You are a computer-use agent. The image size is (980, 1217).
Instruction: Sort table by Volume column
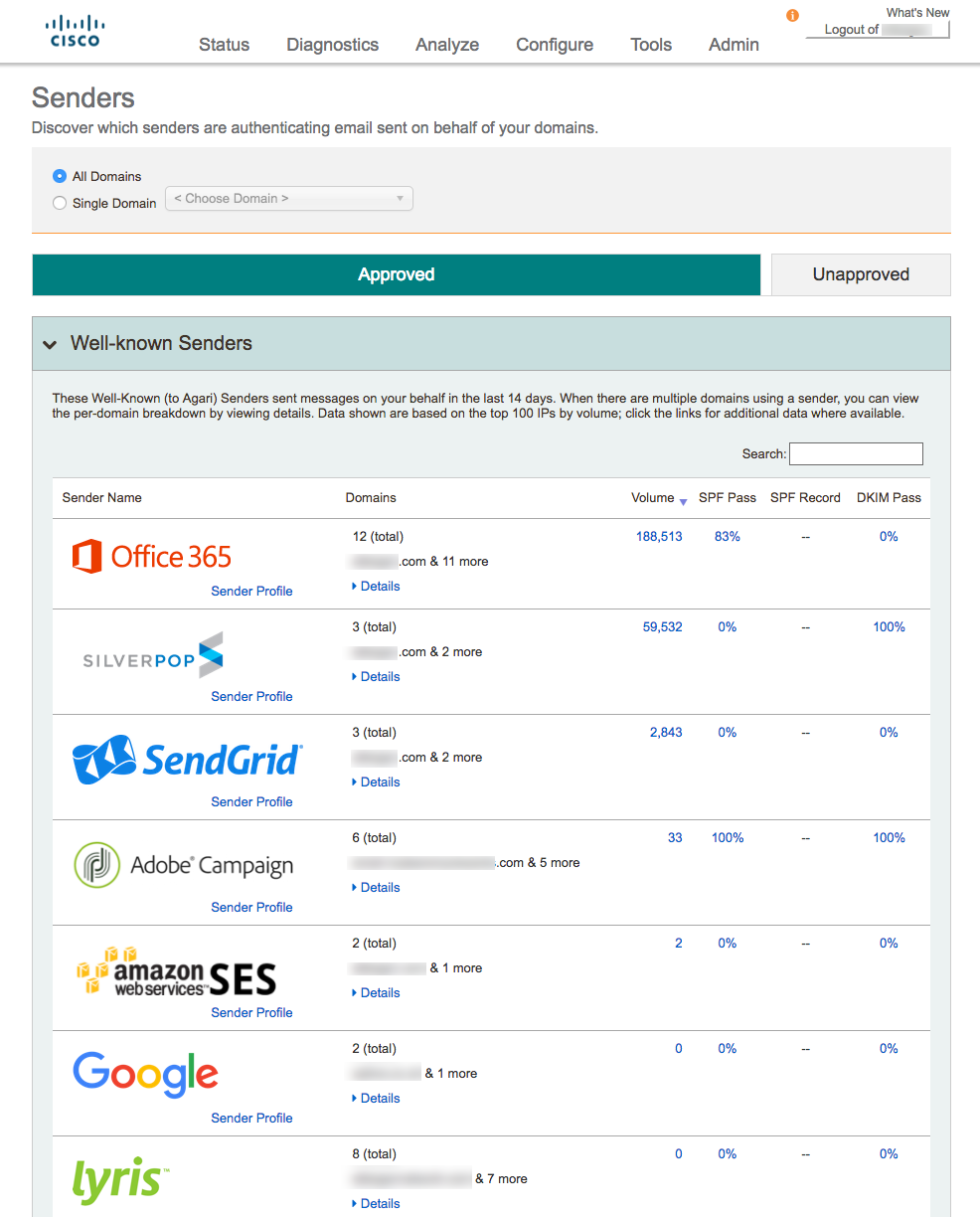coord(653,497)
